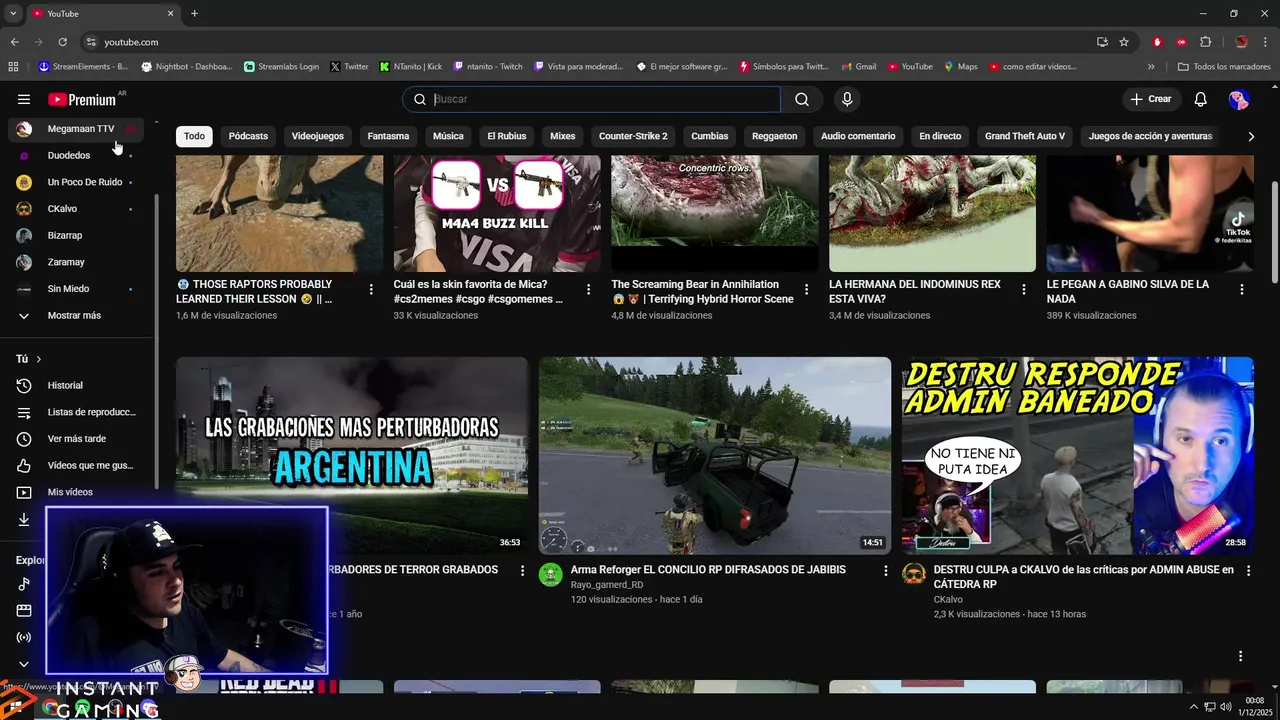
Task: Open the Streamlabs Login bookmark
Action: [282, 67]
